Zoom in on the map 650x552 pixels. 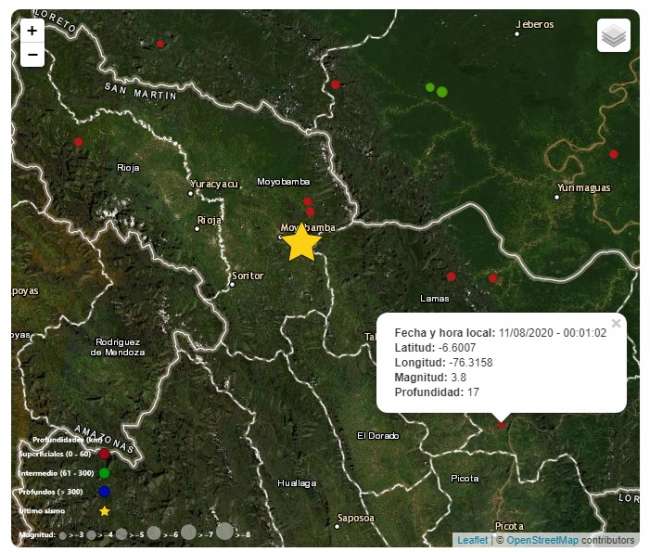pos(32,31)
